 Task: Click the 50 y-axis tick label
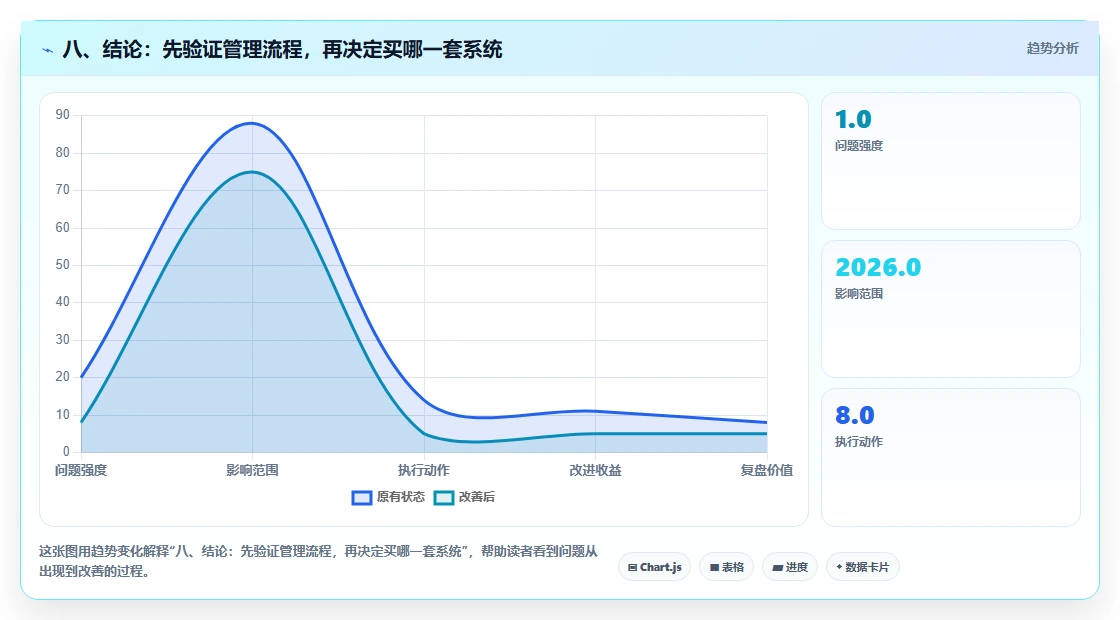63,265
